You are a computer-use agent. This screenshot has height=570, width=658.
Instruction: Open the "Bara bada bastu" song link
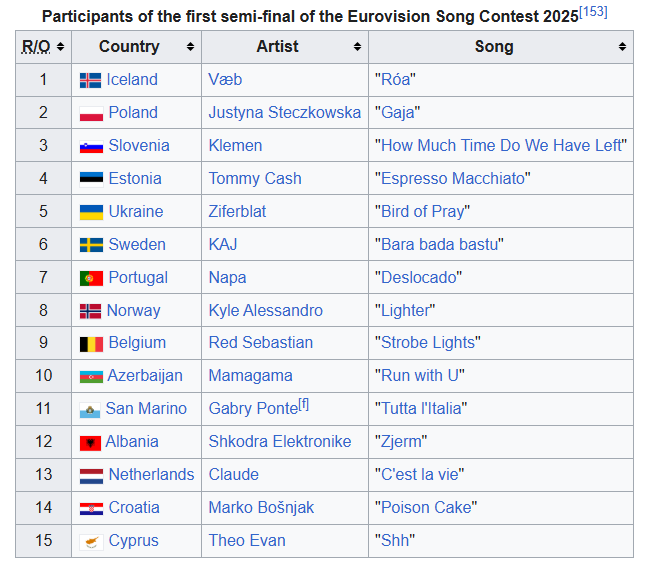[439, 245]
